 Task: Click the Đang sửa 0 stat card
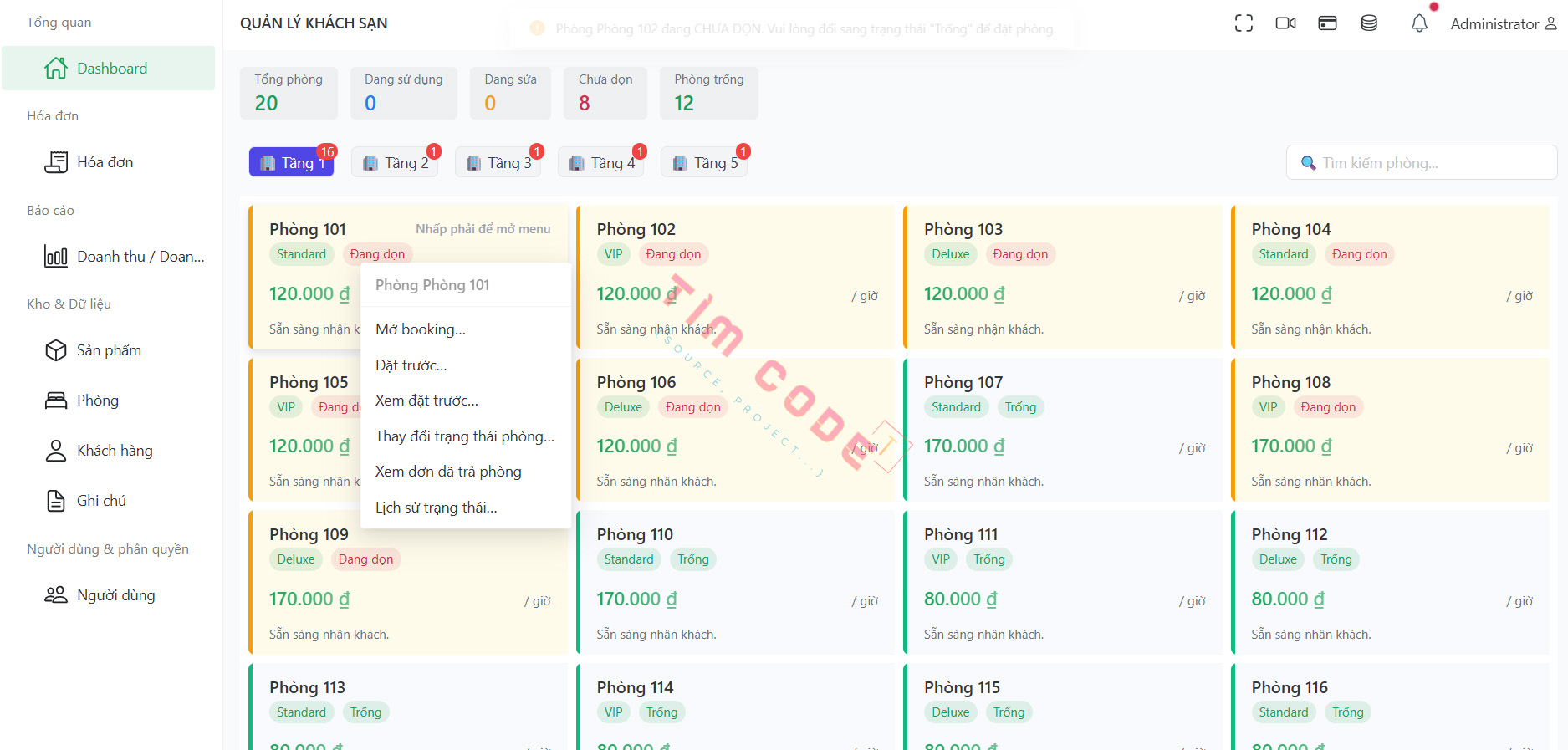[x=511, y=93]
